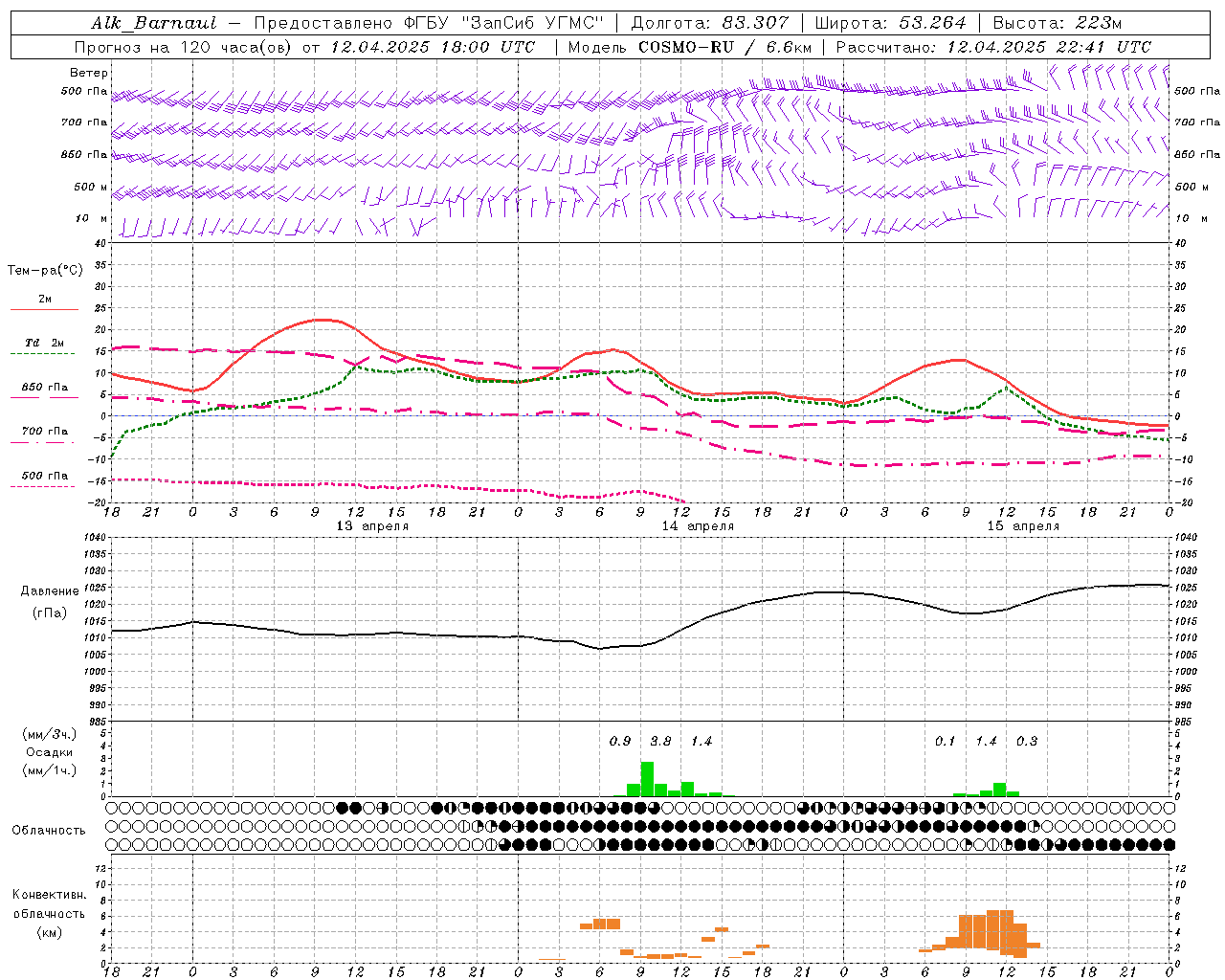Click the right-side wind label "850 гПа"
Screen dimensions: 1225x980
1197,154
